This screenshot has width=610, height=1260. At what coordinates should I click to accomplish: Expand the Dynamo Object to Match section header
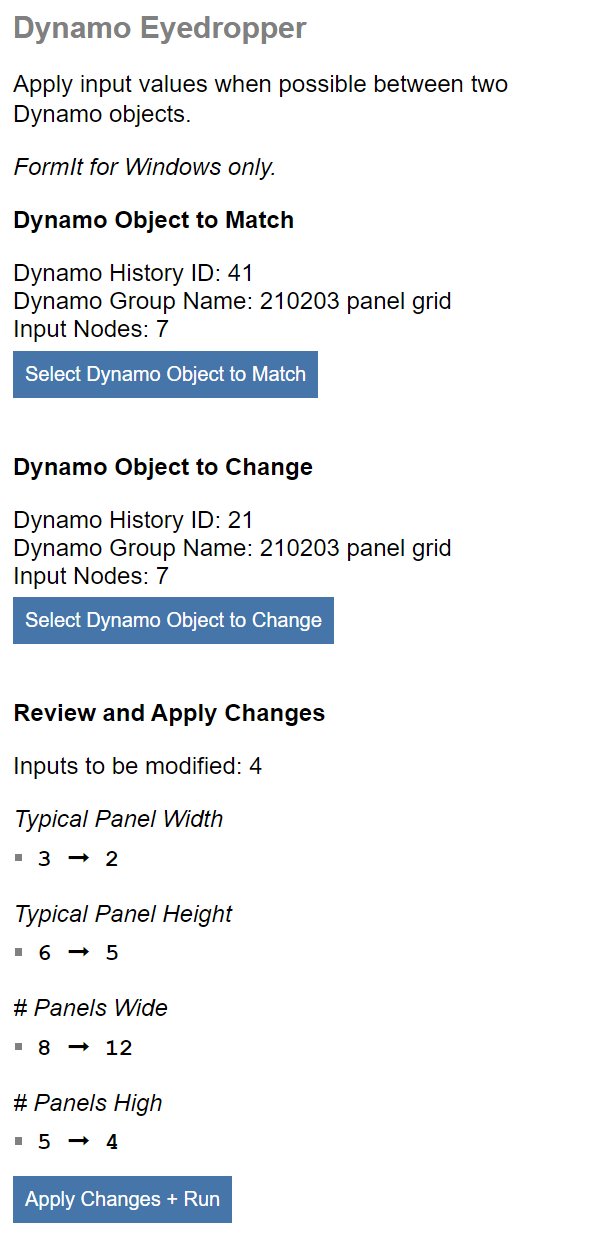coord(153,220)
